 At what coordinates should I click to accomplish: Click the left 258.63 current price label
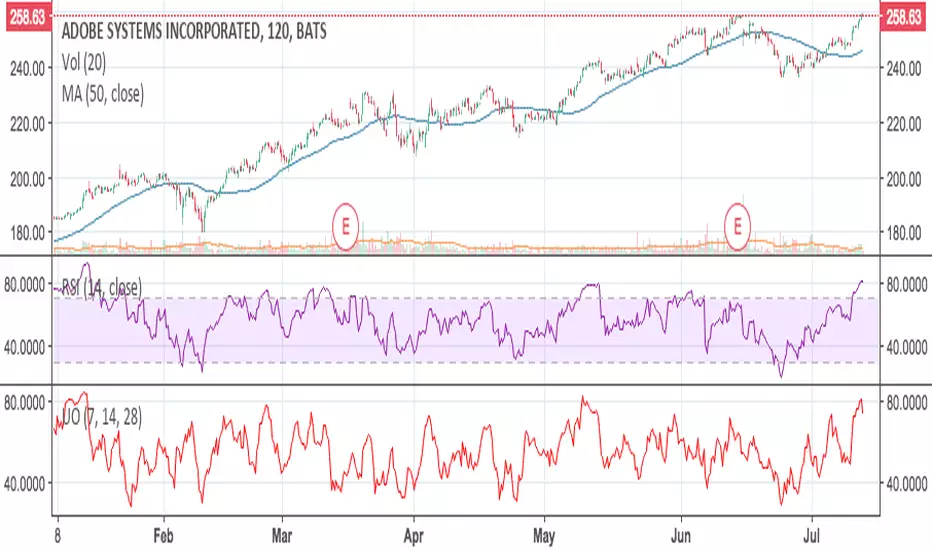pyautogui.click(x=27, y=17)
